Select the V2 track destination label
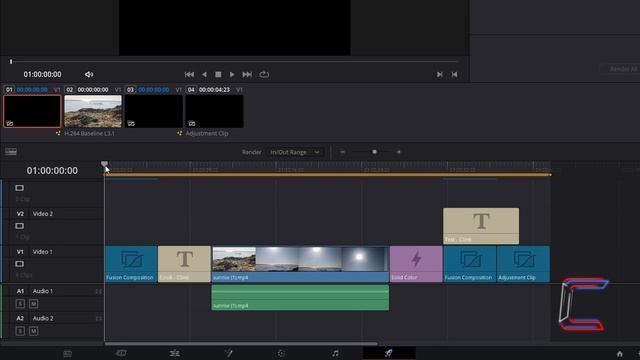Screen dimensions: 640x360 (x=20, y=214)
